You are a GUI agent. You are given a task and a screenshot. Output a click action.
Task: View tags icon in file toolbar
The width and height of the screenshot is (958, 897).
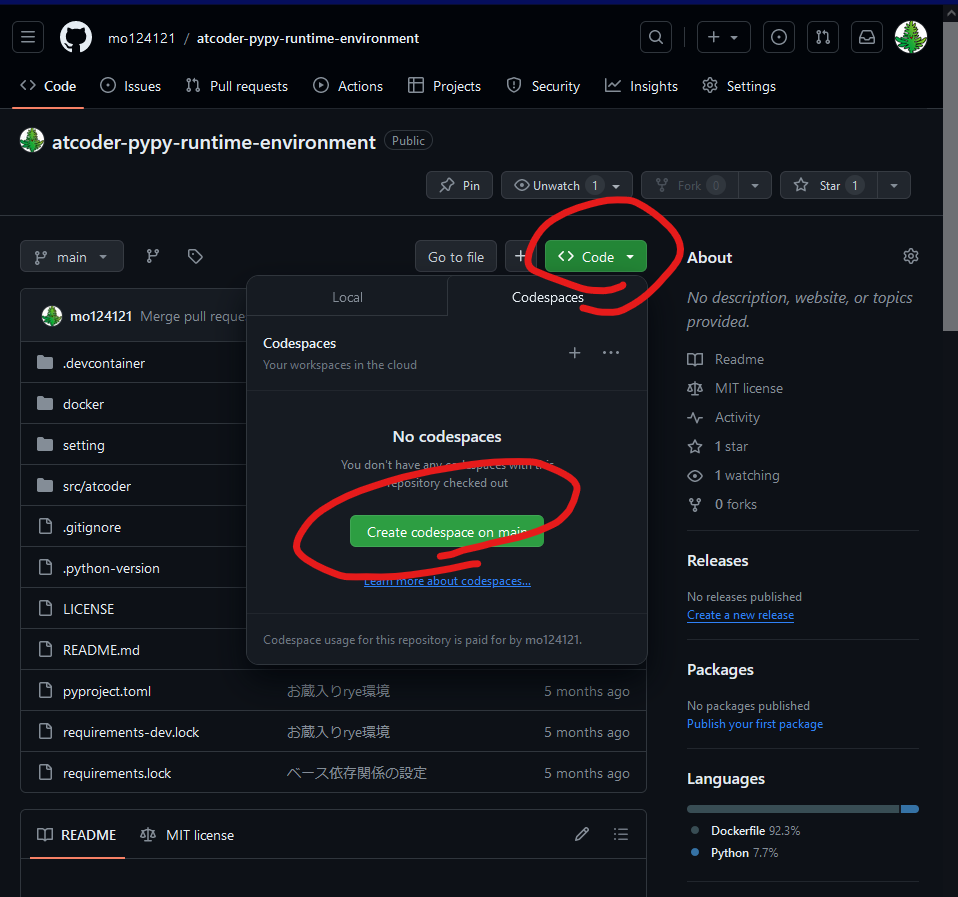(195, 256)
